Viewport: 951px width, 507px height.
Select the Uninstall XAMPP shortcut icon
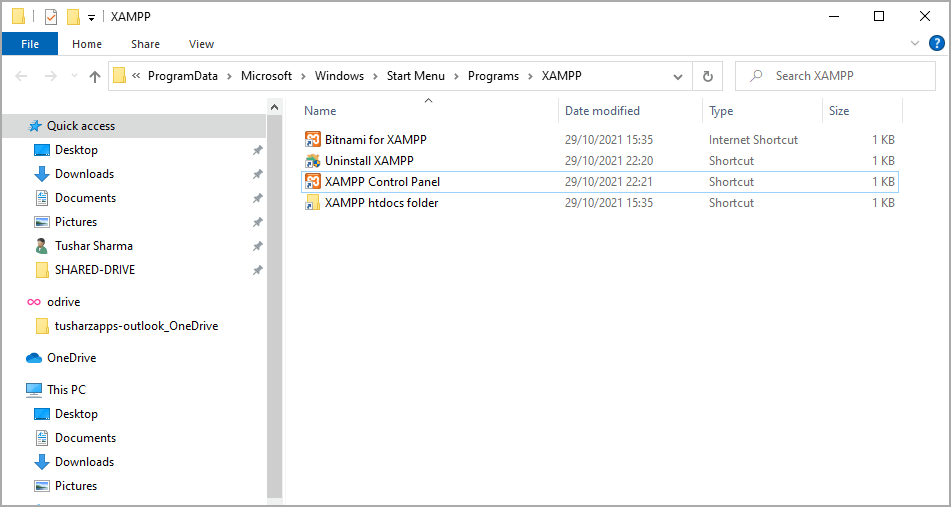(x=313, y=161)
